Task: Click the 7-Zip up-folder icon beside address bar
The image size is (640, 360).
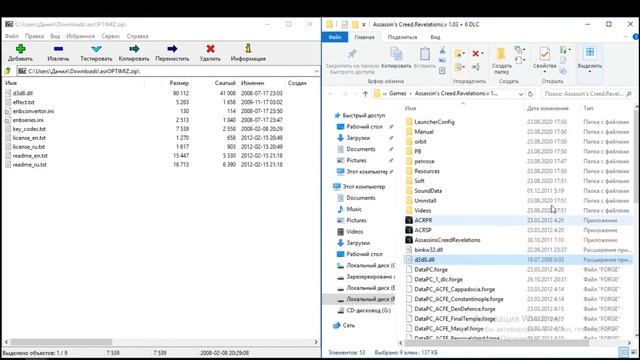Action: [7, 71]
